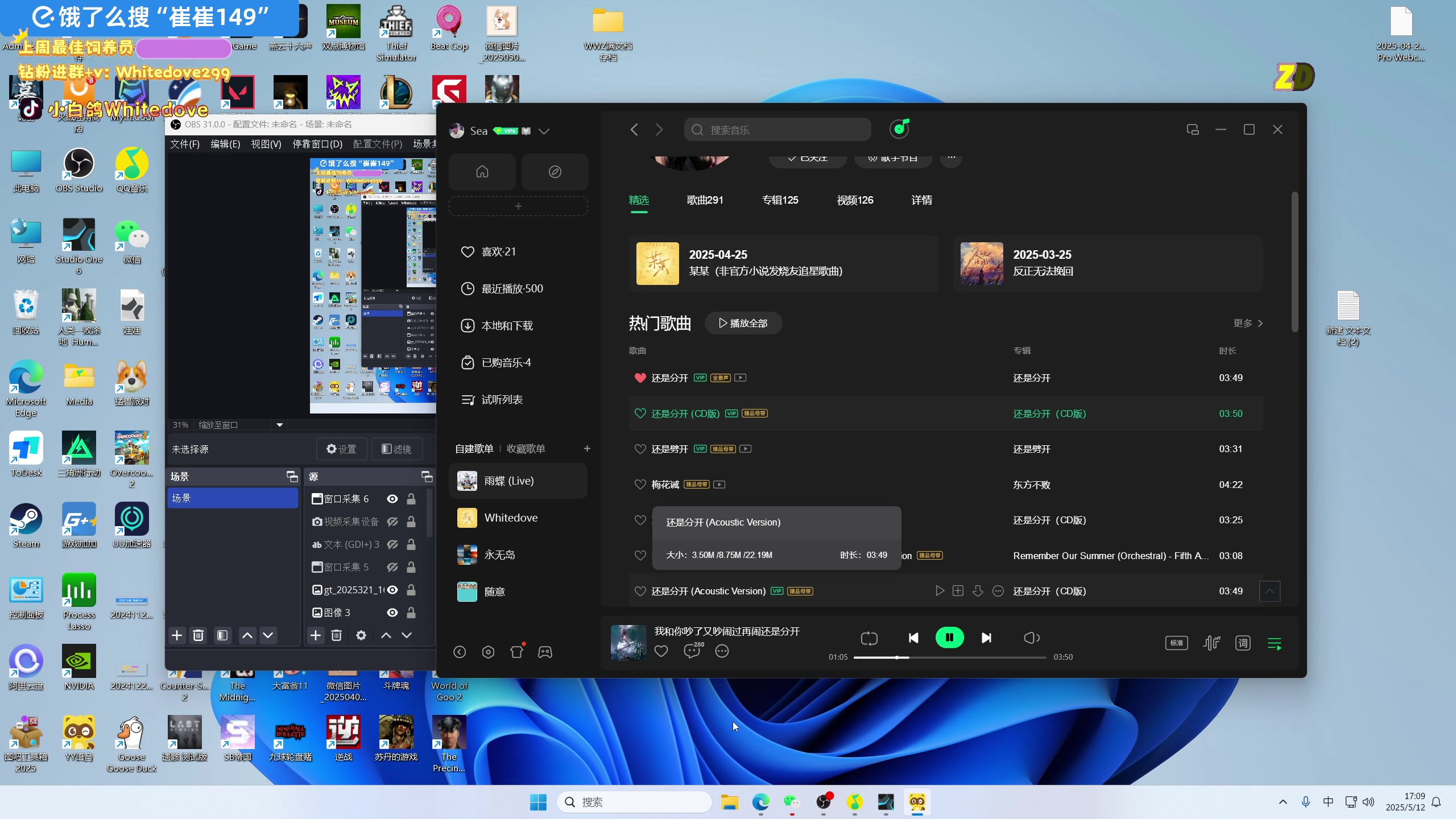Skip to the next track
Viewport: 1456px width, 819px height.
tap(986, 638)
